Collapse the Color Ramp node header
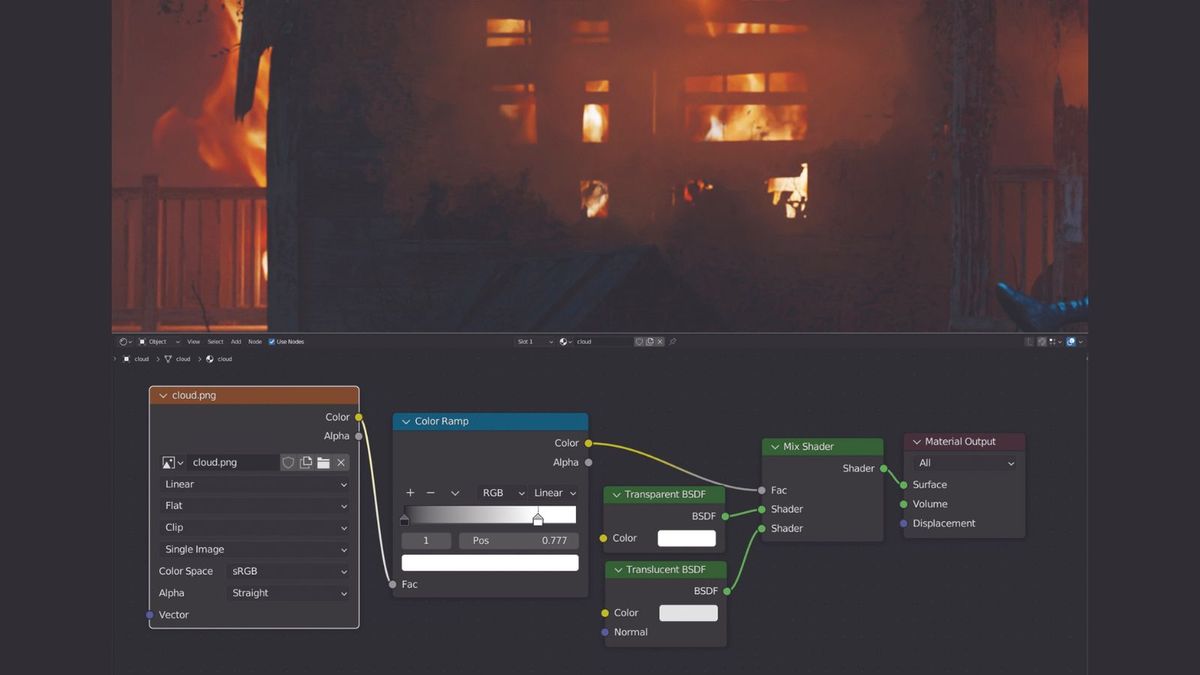This screenshot has height=675, width=1200. tap(405, 421)
